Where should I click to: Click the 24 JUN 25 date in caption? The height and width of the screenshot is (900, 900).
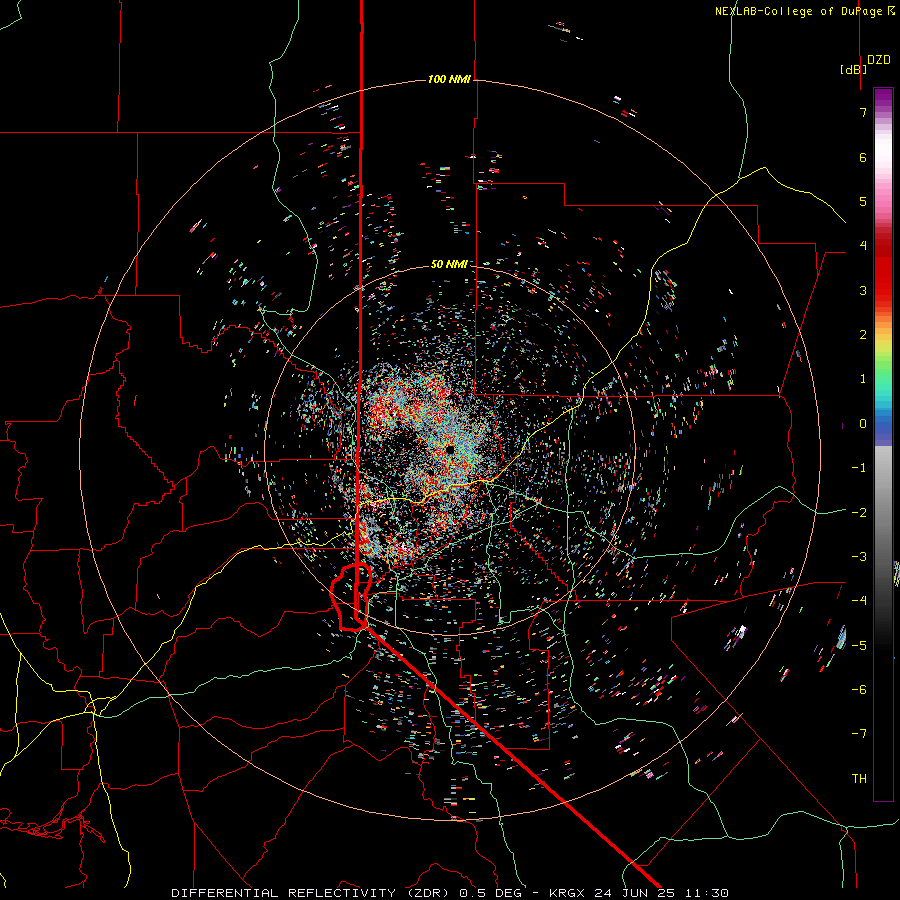point(634,893)
